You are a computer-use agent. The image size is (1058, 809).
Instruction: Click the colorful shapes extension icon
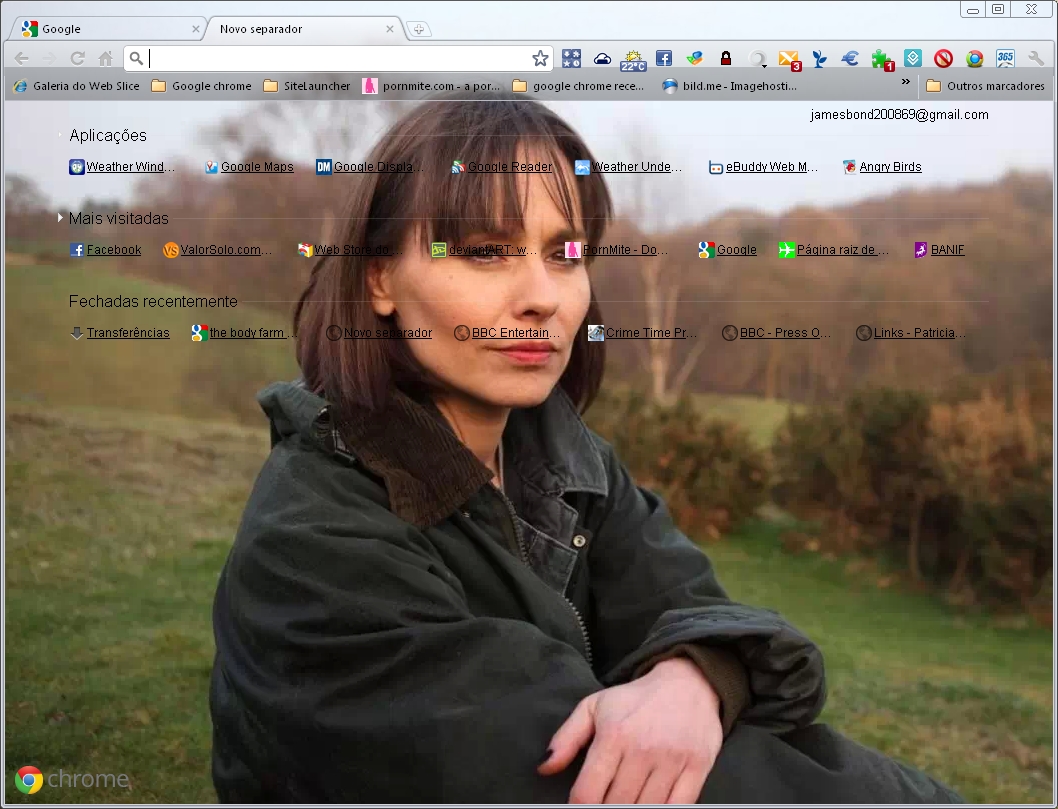695,59
